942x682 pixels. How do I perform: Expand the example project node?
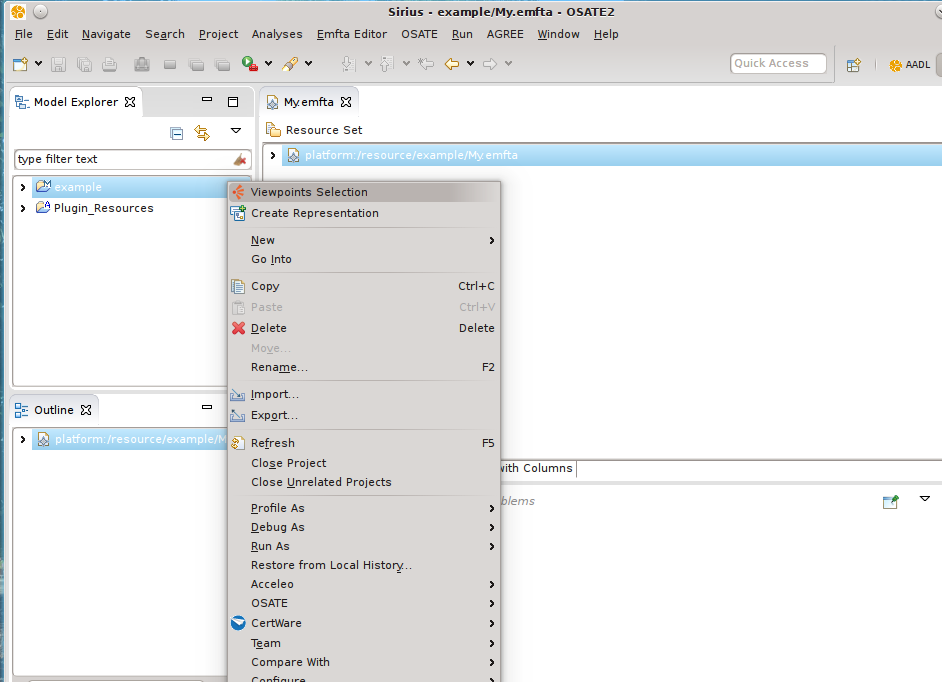(23, 187)
